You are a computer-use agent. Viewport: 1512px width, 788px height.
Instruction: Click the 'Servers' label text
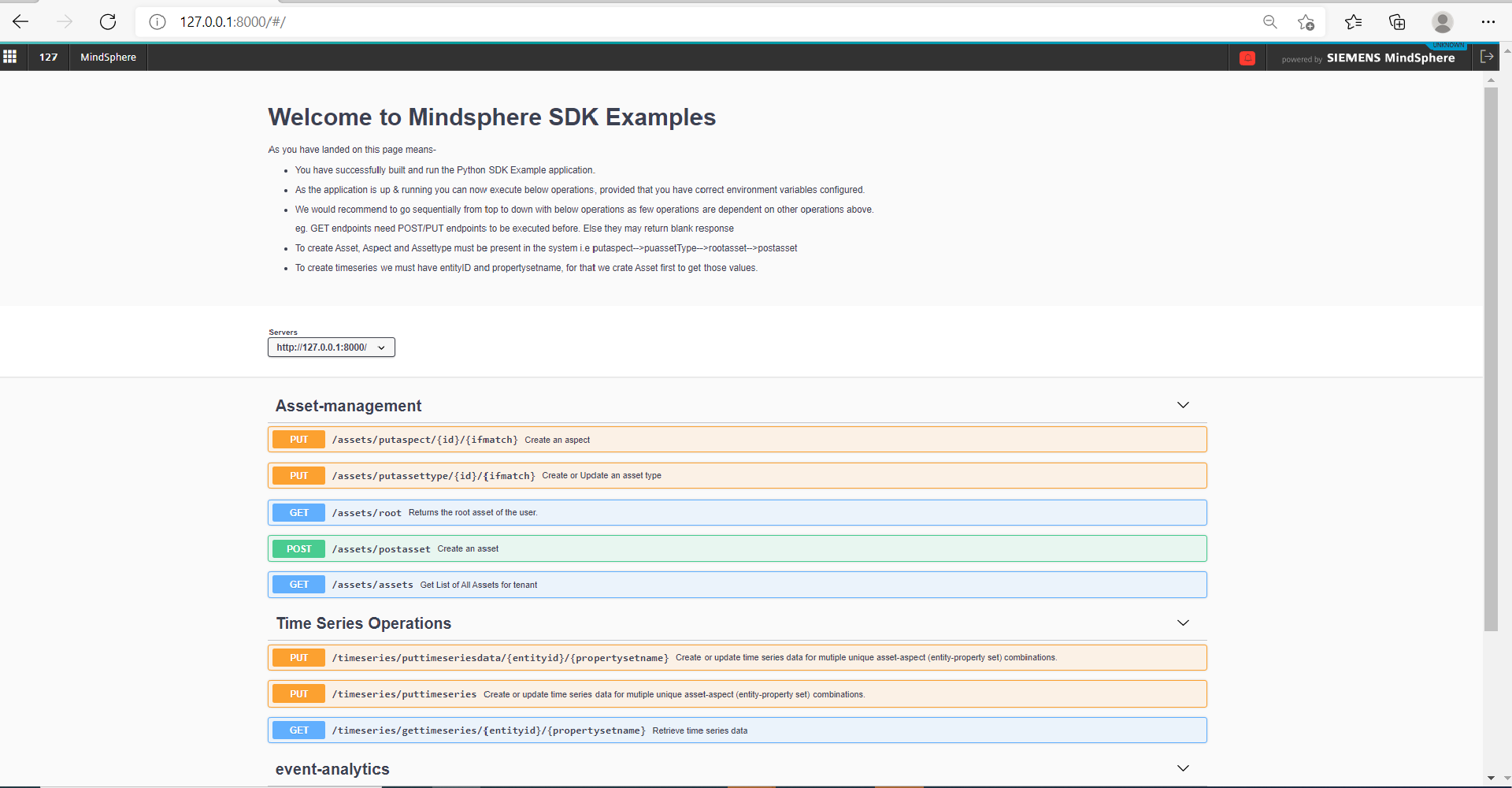[x=283, y=333]
